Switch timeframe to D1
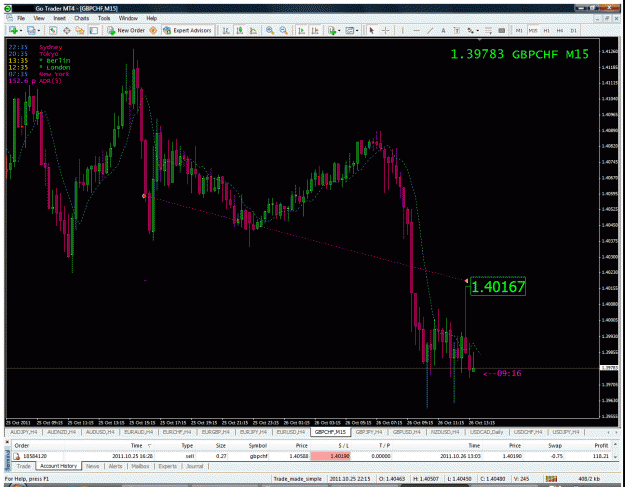Viewport: 625px width, 487px height. pos(574,30)
